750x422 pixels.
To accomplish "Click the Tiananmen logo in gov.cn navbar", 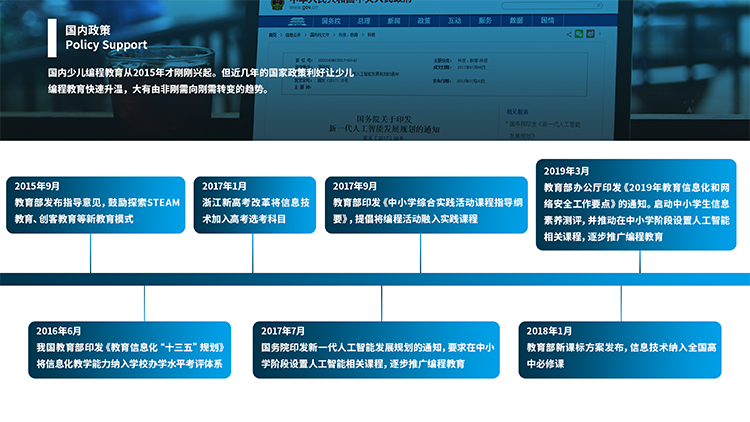I will 297,21.
